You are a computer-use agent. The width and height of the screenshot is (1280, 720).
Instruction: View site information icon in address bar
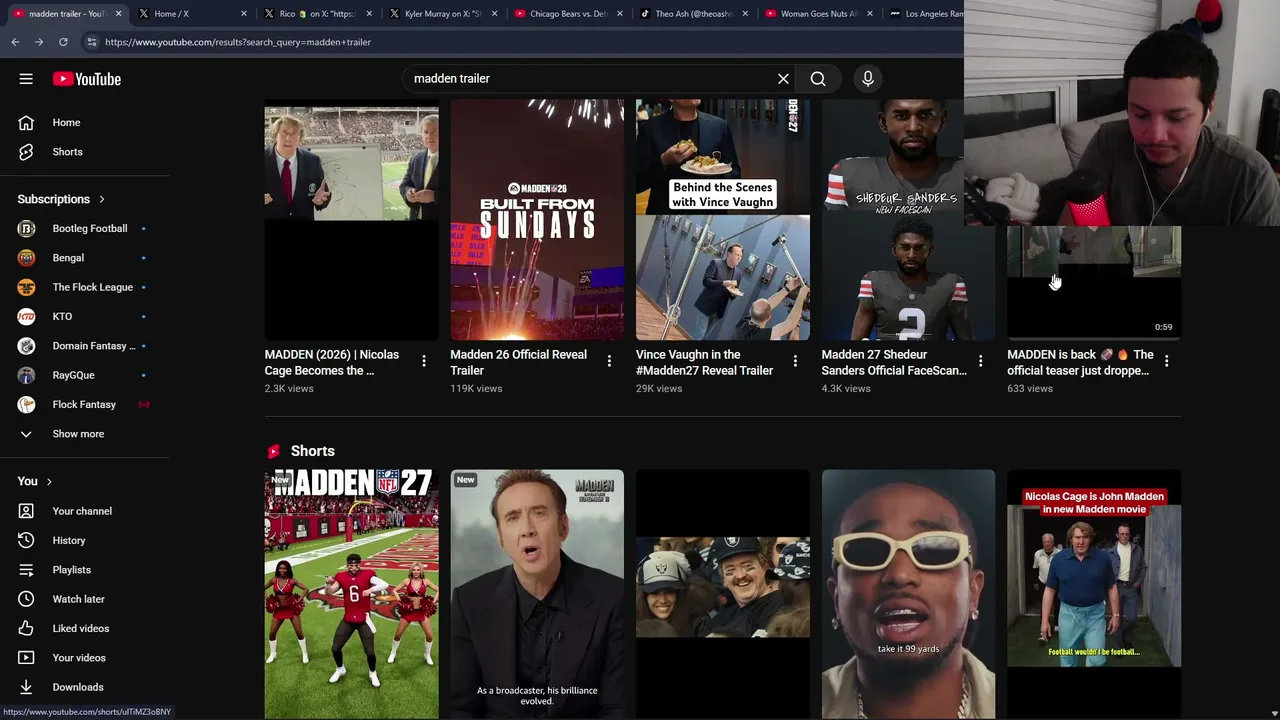click(x=91, y=42)
